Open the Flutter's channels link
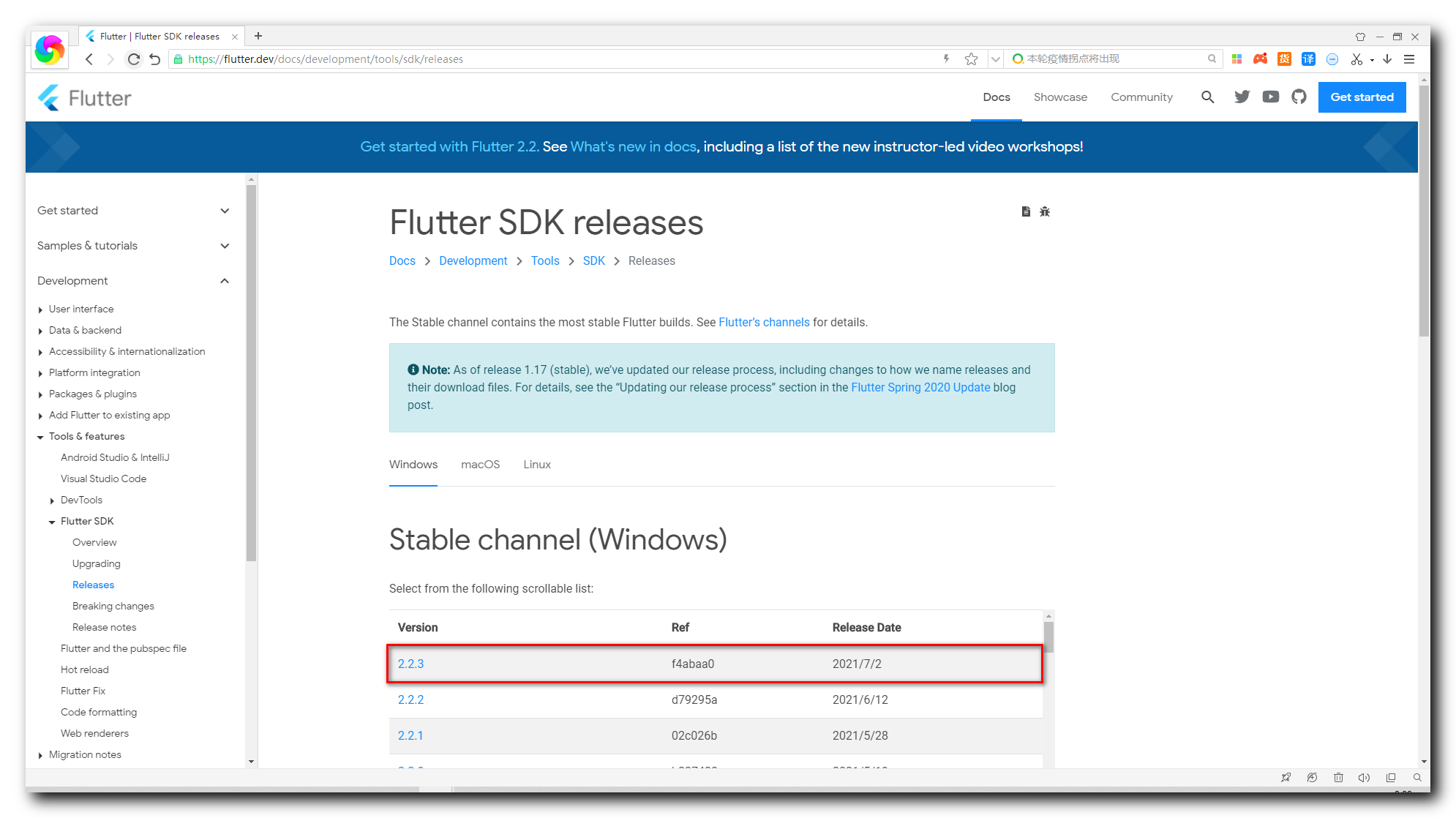Screen dimensions: 1456x818 tap(764, 323)
